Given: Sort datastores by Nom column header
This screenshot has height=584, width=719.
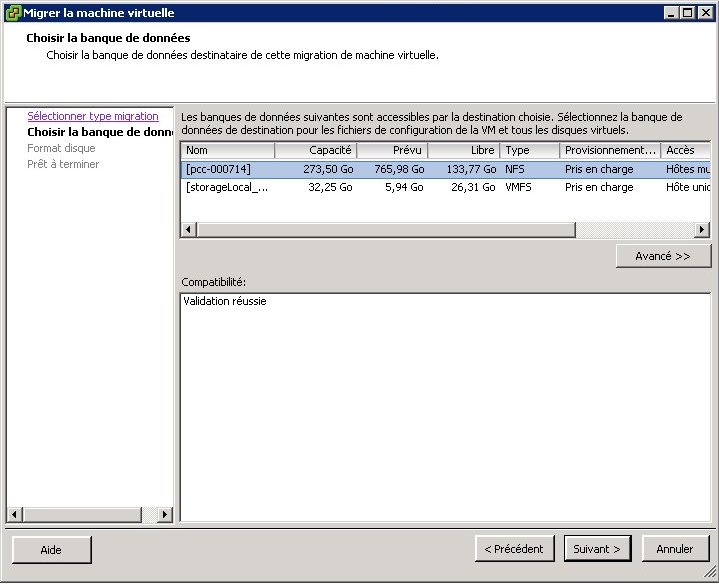Looking at the screenshot, I should tap(228, 150).
